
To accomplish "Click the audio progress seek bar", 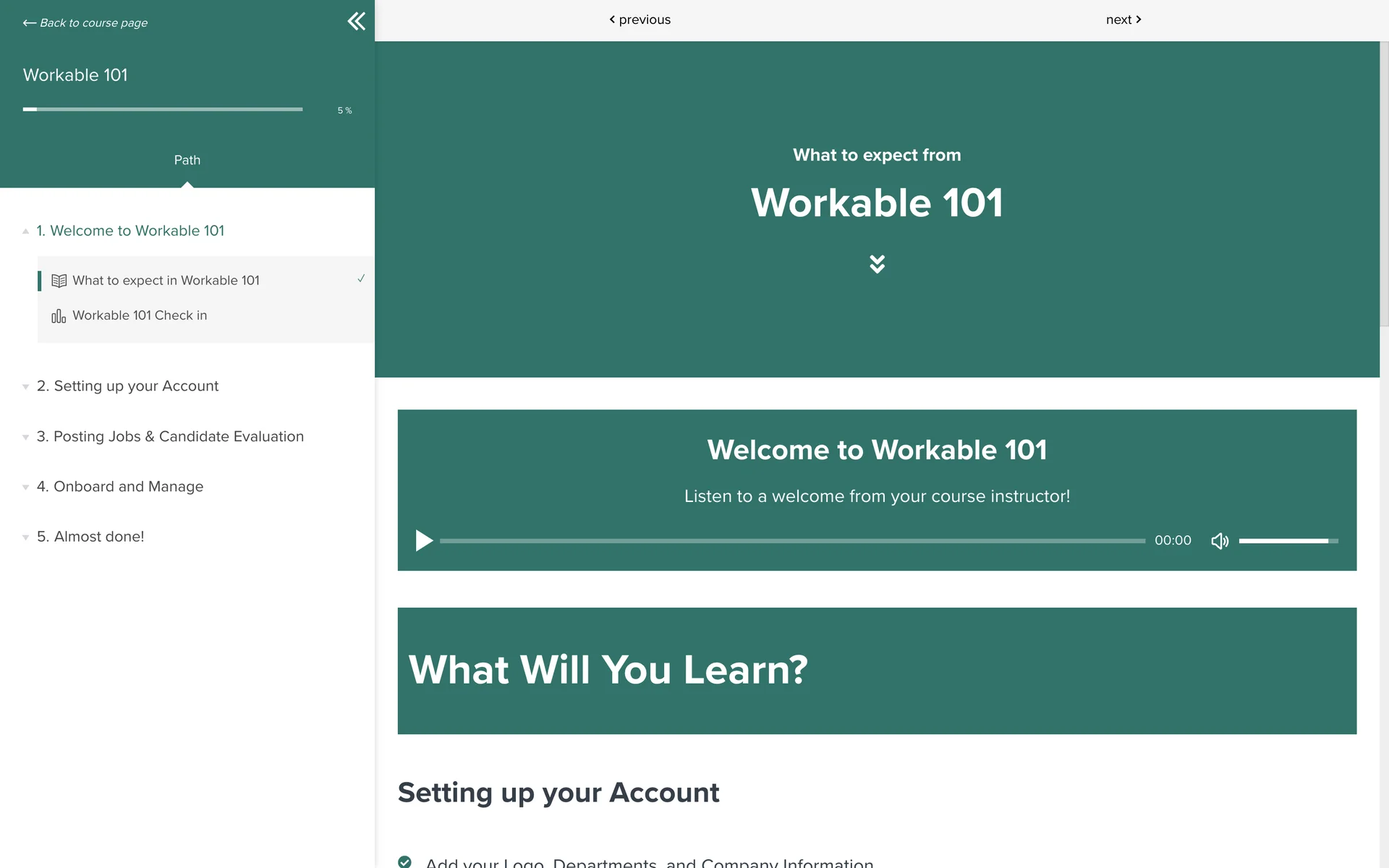I will pyautogui.click(x=792, y=541).
